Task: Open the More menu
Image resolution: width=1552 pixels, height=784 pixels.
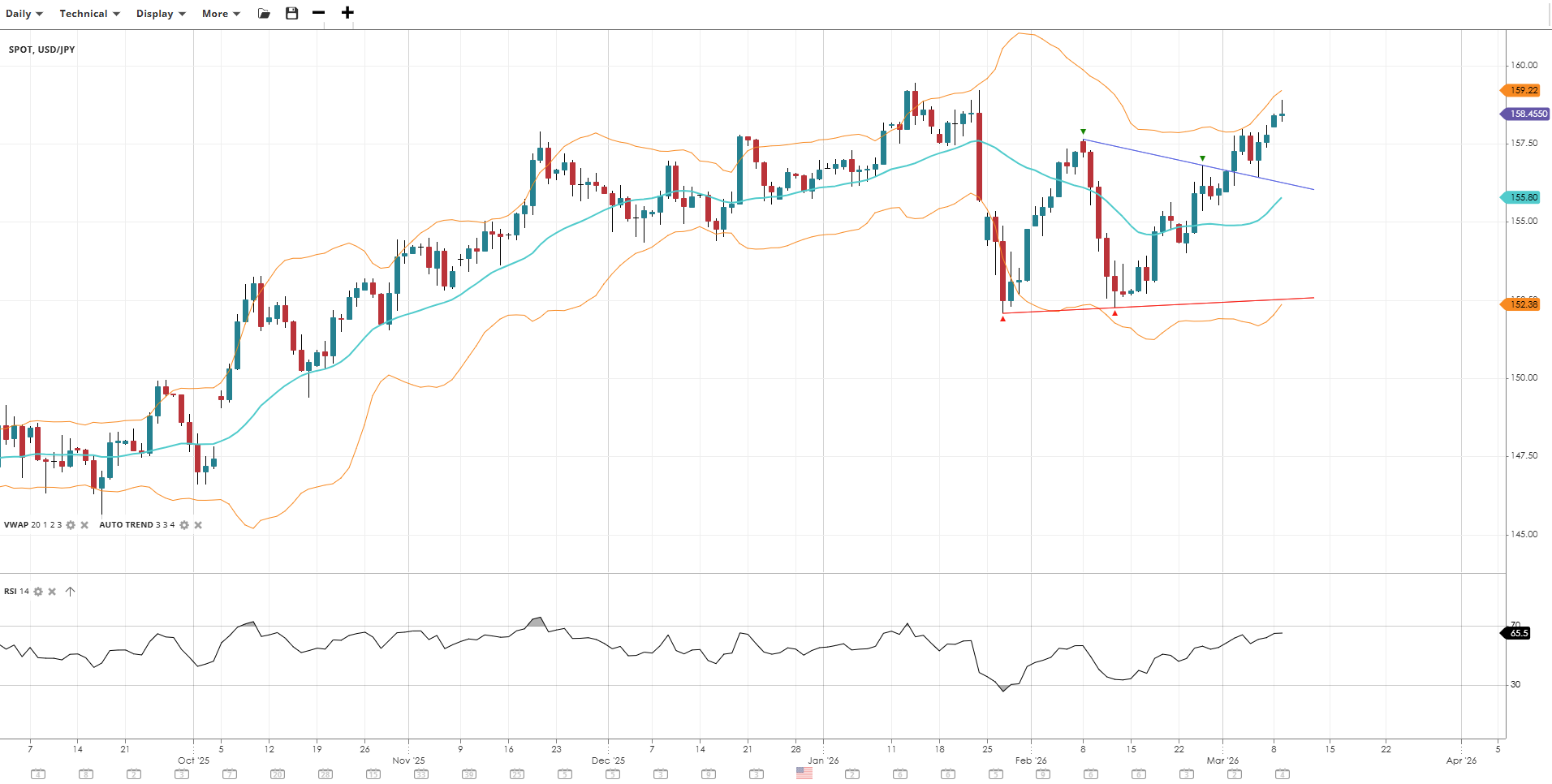Action: [221, 14]
